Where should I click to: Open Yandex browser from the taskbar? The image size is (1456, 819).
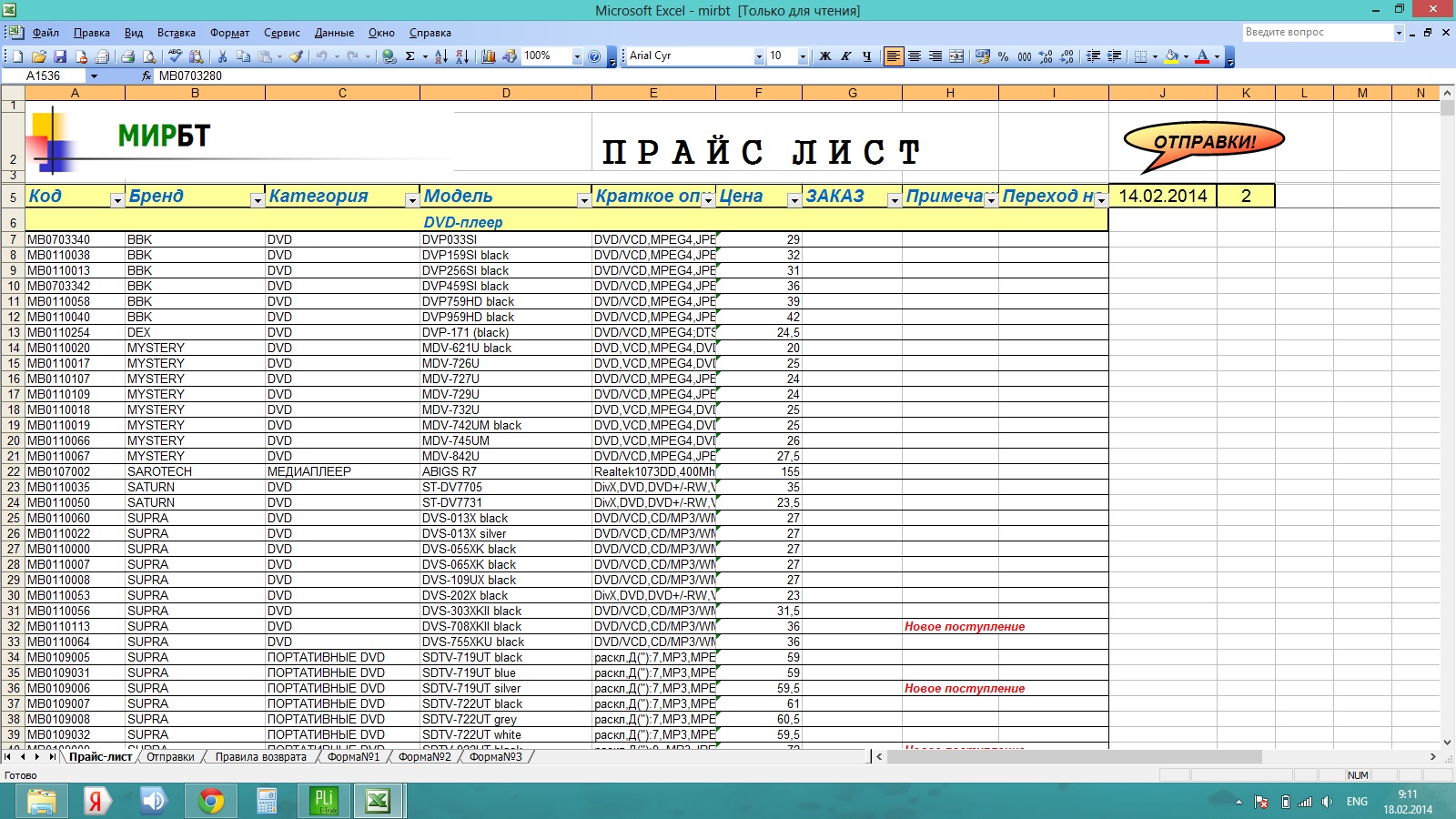tap(96, 801)
